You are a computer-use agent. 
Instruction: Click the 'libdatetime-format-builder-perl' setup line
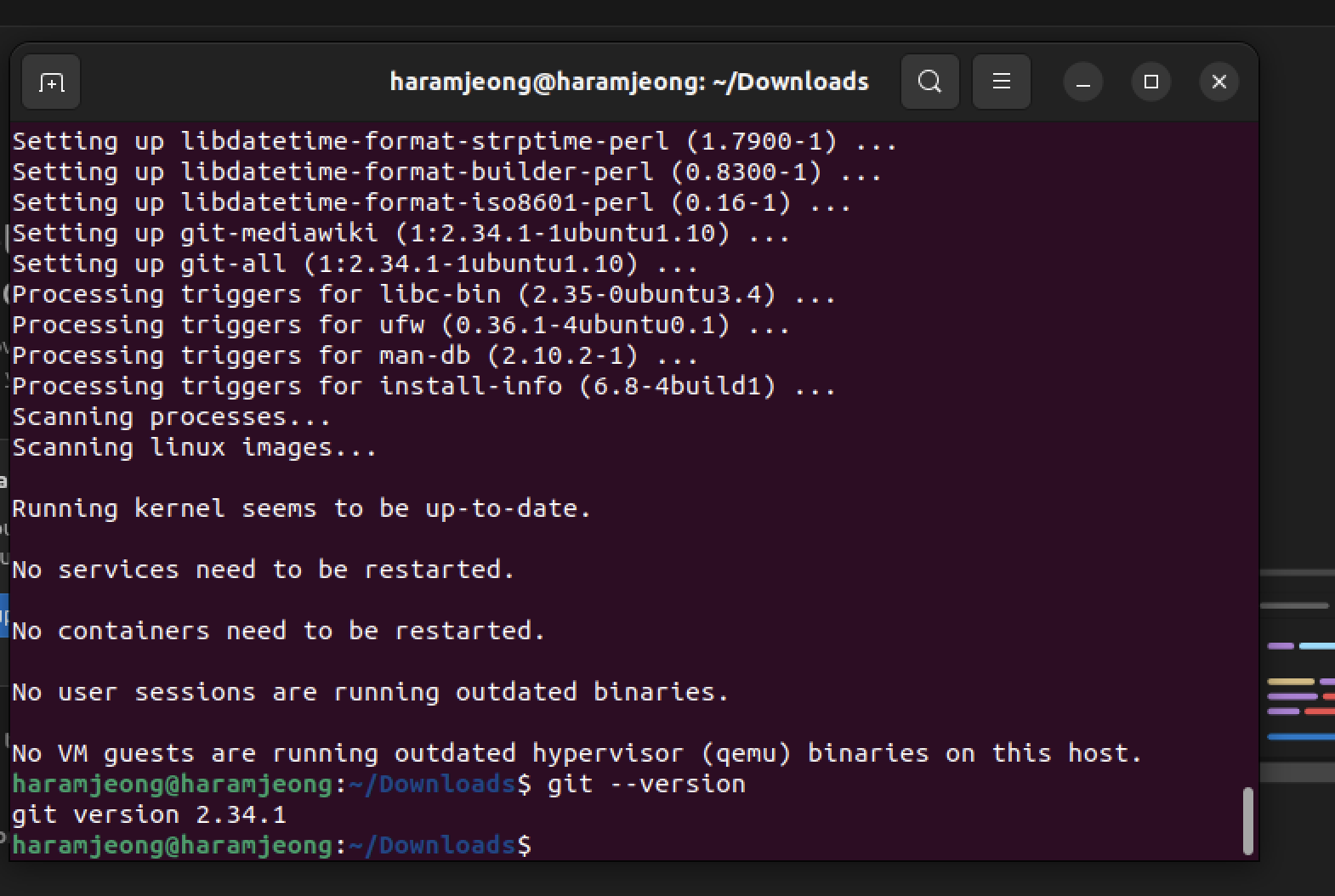click(x=446, y=172)
